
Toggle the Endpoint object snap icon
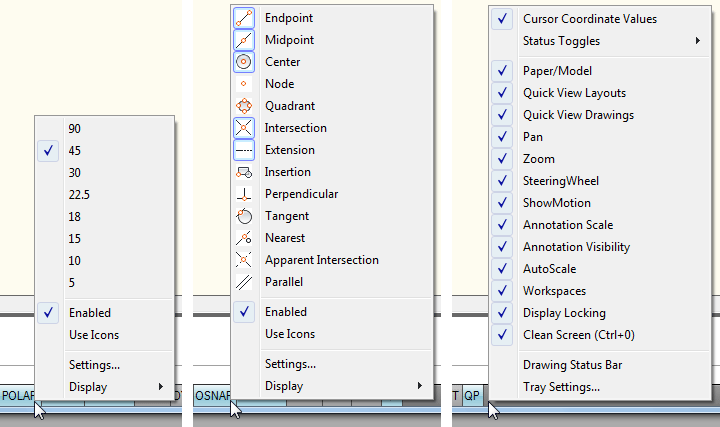[x=244, y=18]
